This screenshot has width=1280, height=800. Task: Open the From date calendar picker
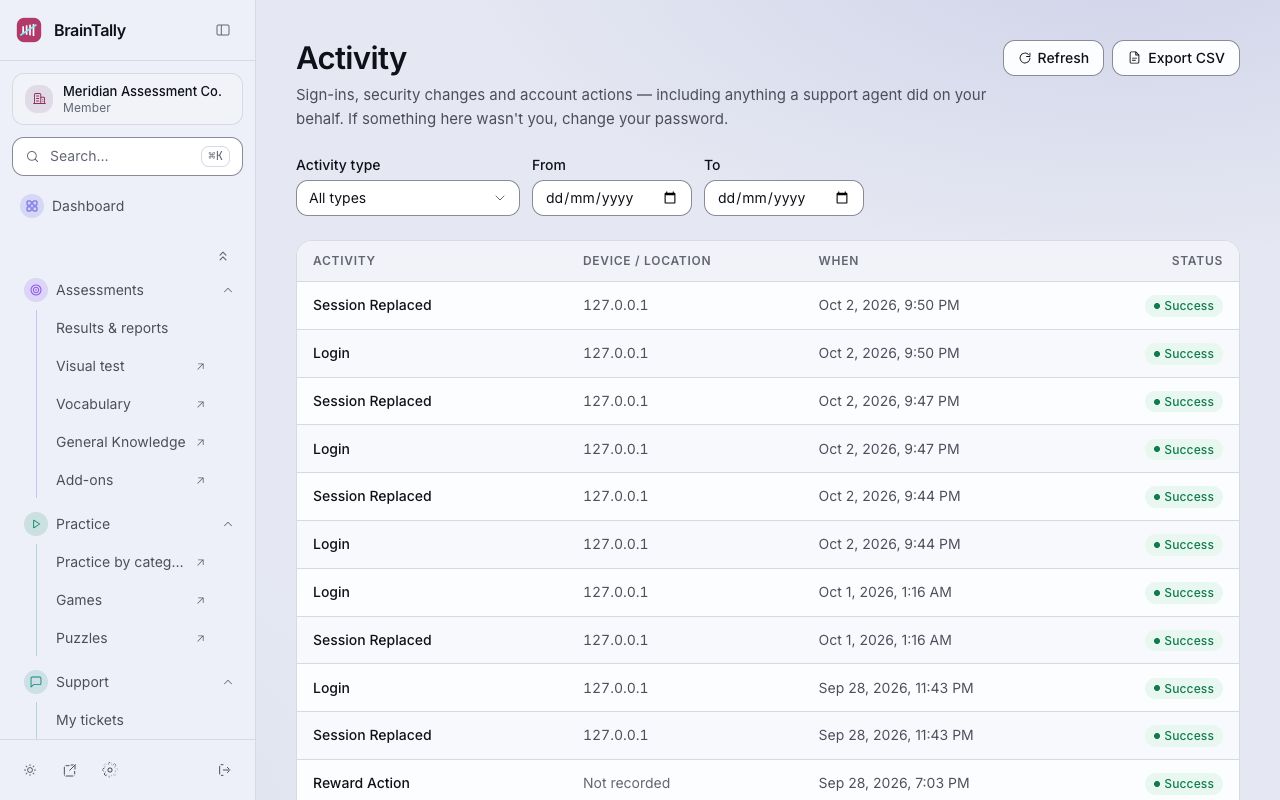point(670,198)
